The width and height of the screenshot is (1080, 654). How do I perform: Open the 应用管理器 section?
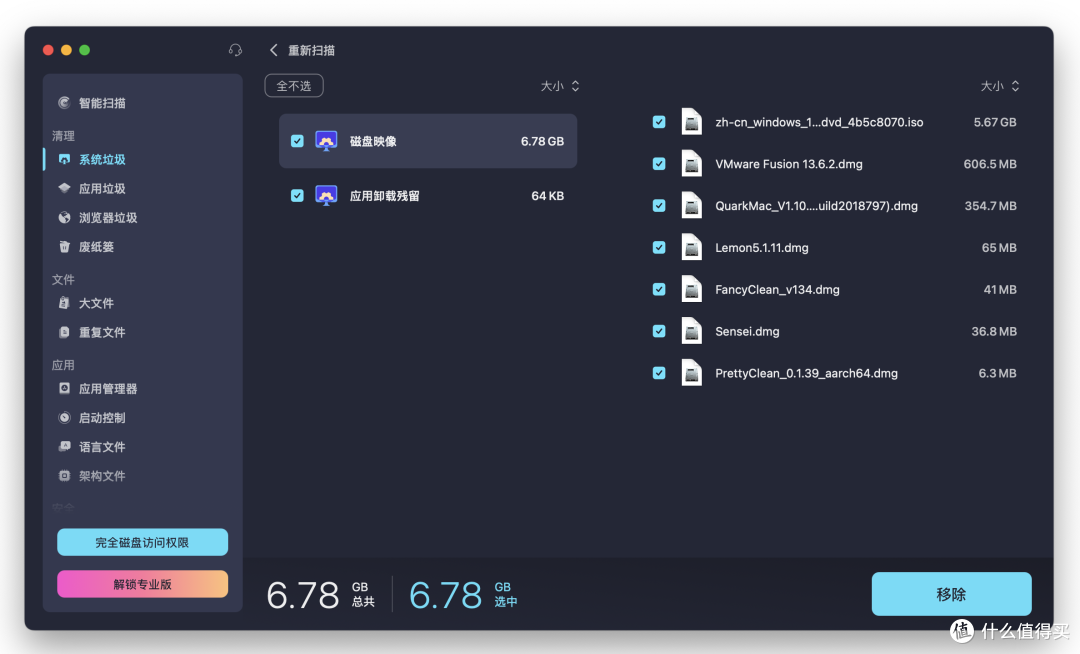click(108, 388)
